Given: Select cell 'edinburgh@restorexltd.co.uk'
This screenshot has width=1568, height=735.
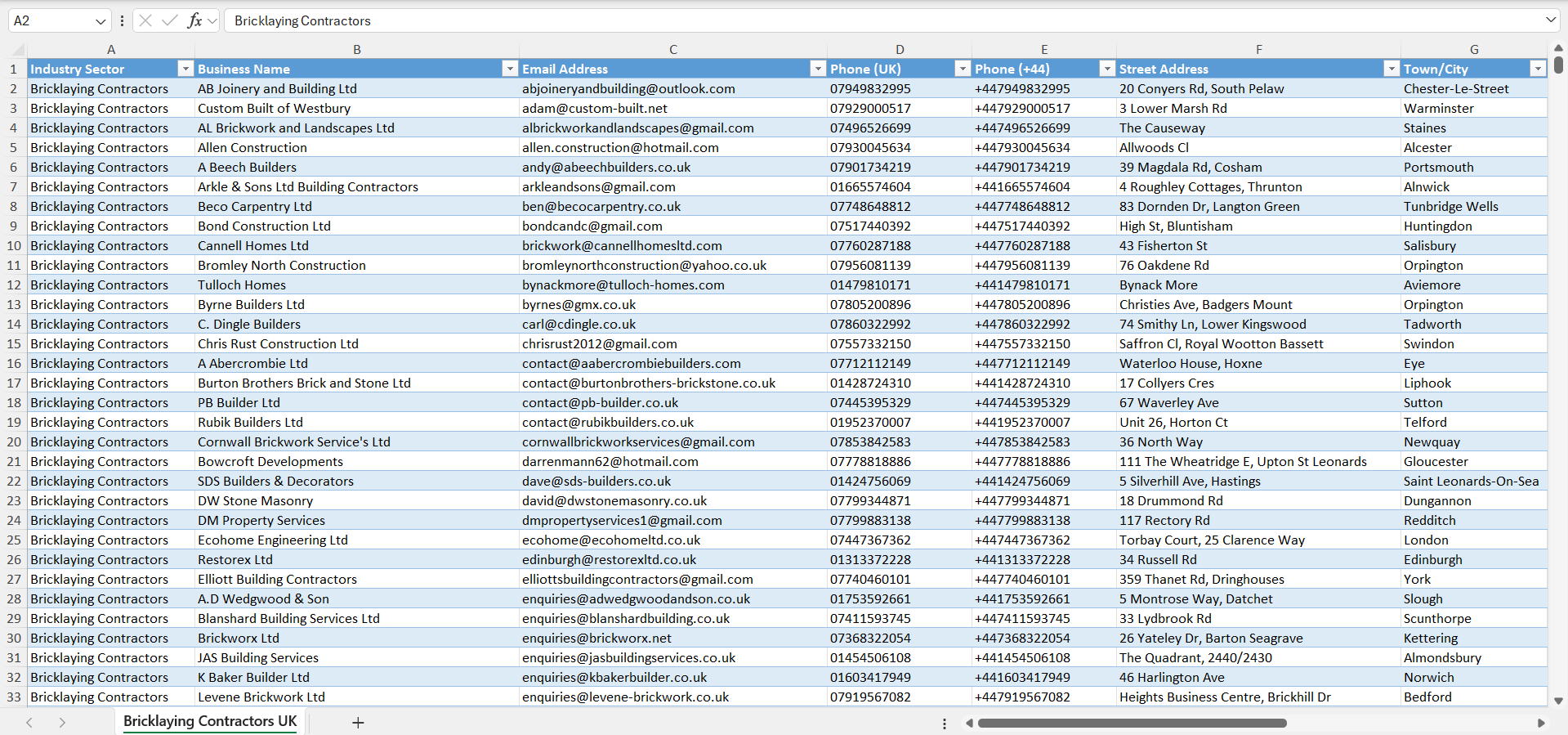Looking at the screenshot, I should click(673, 559).
